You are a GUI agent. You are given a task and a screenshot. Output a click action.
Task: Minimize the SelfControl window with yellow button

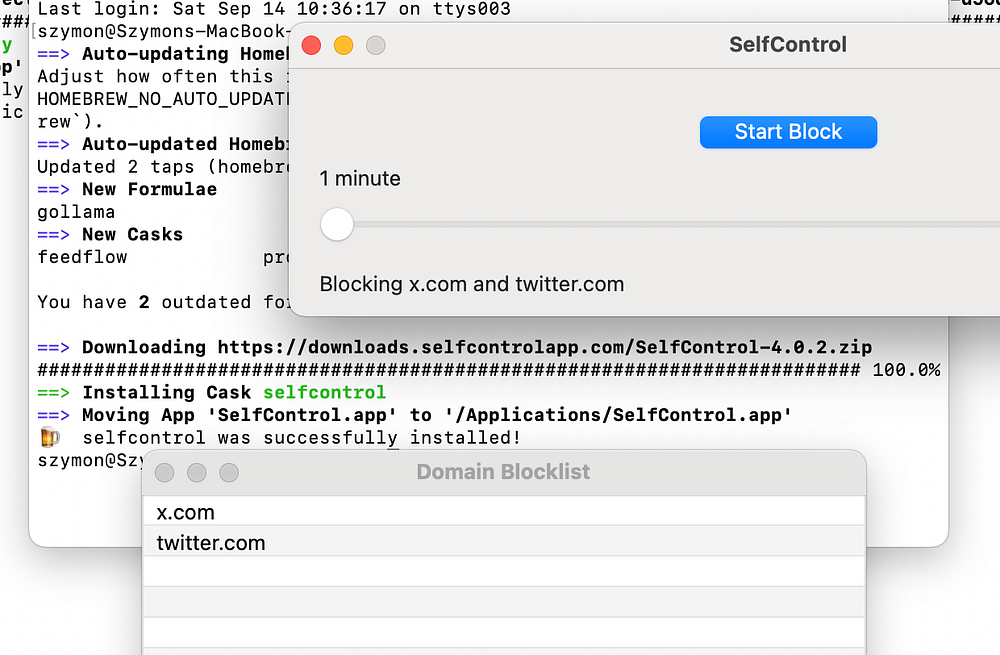click(343, 45)
